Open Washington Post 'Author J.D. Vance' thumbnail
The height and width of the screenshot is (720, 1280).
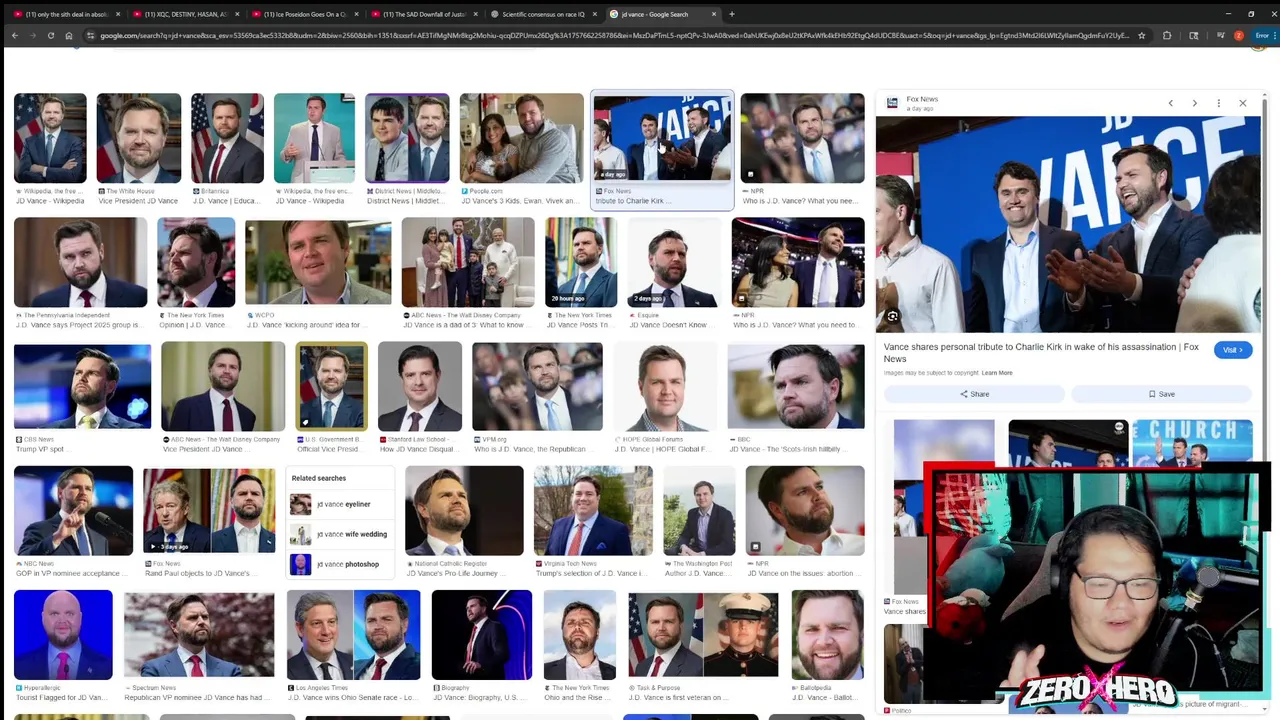click(x=699, y=510)
